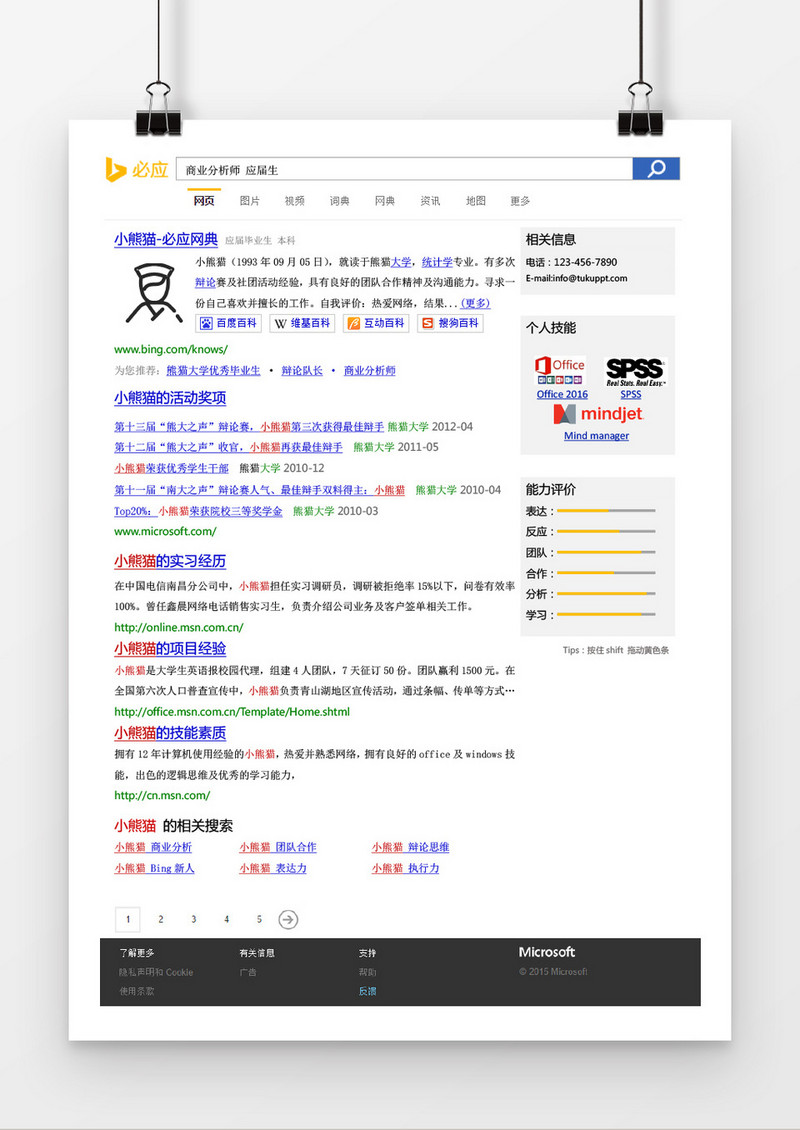The width and height of the screenshot is (800, 1130).
Task: Open the Office 2016 text link
Action: pyautogui.click(x=562, y=394)
